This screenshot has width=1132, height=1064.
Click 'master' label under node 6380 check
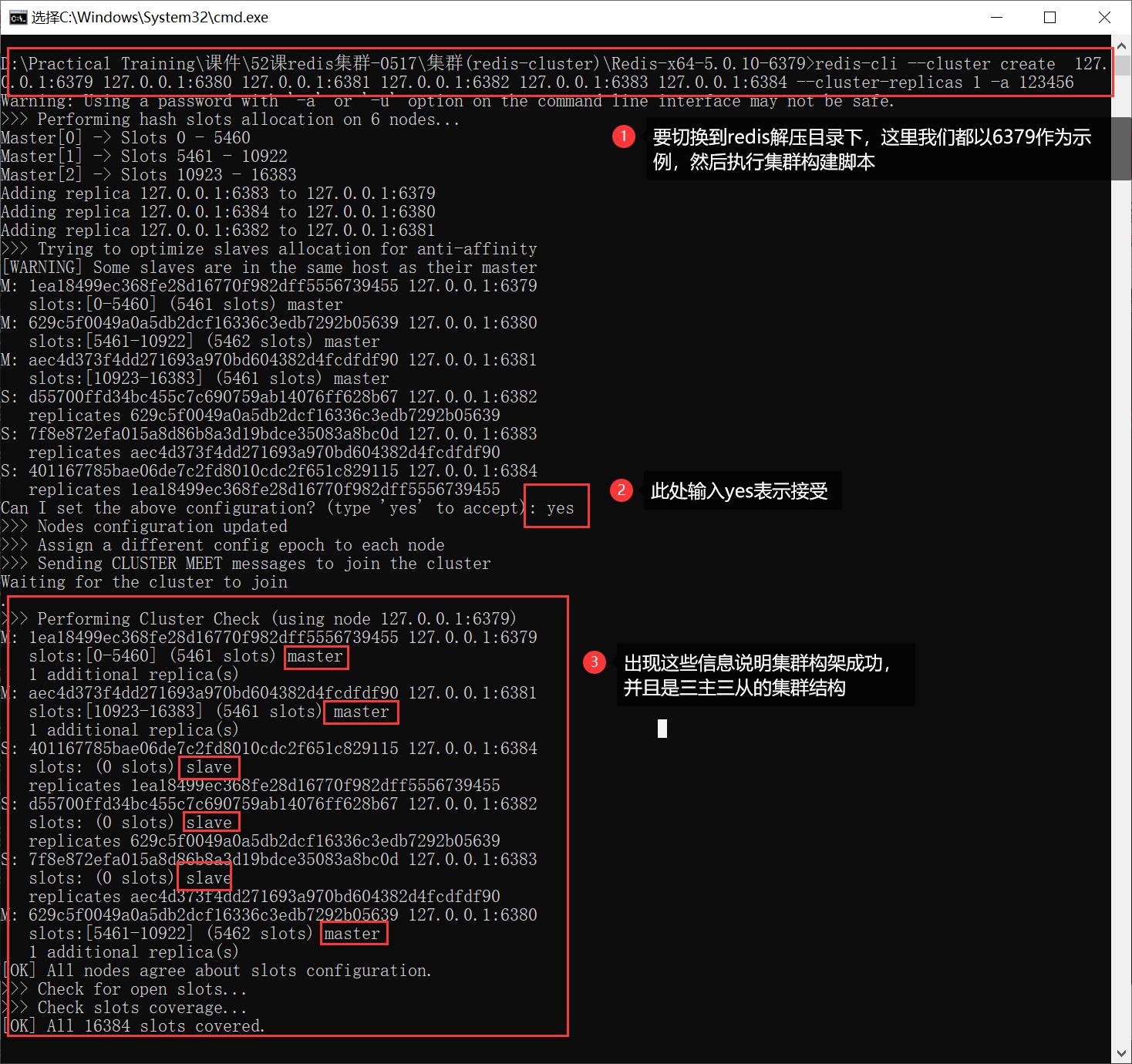pyautogui.click(x=352, y=934)
